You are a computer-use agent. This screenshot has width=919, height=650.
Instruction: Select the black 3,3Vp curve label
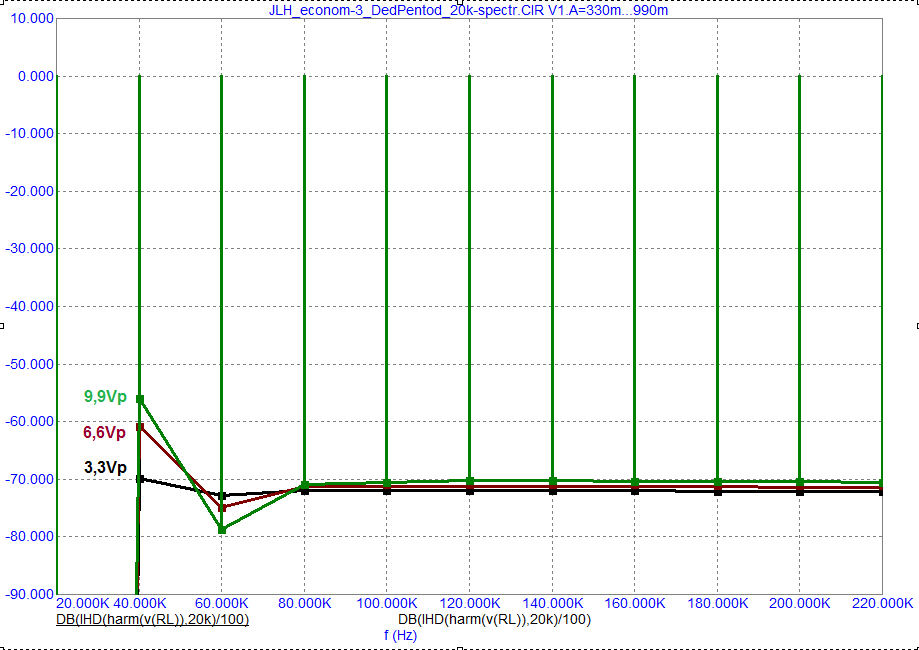(105, 467)
